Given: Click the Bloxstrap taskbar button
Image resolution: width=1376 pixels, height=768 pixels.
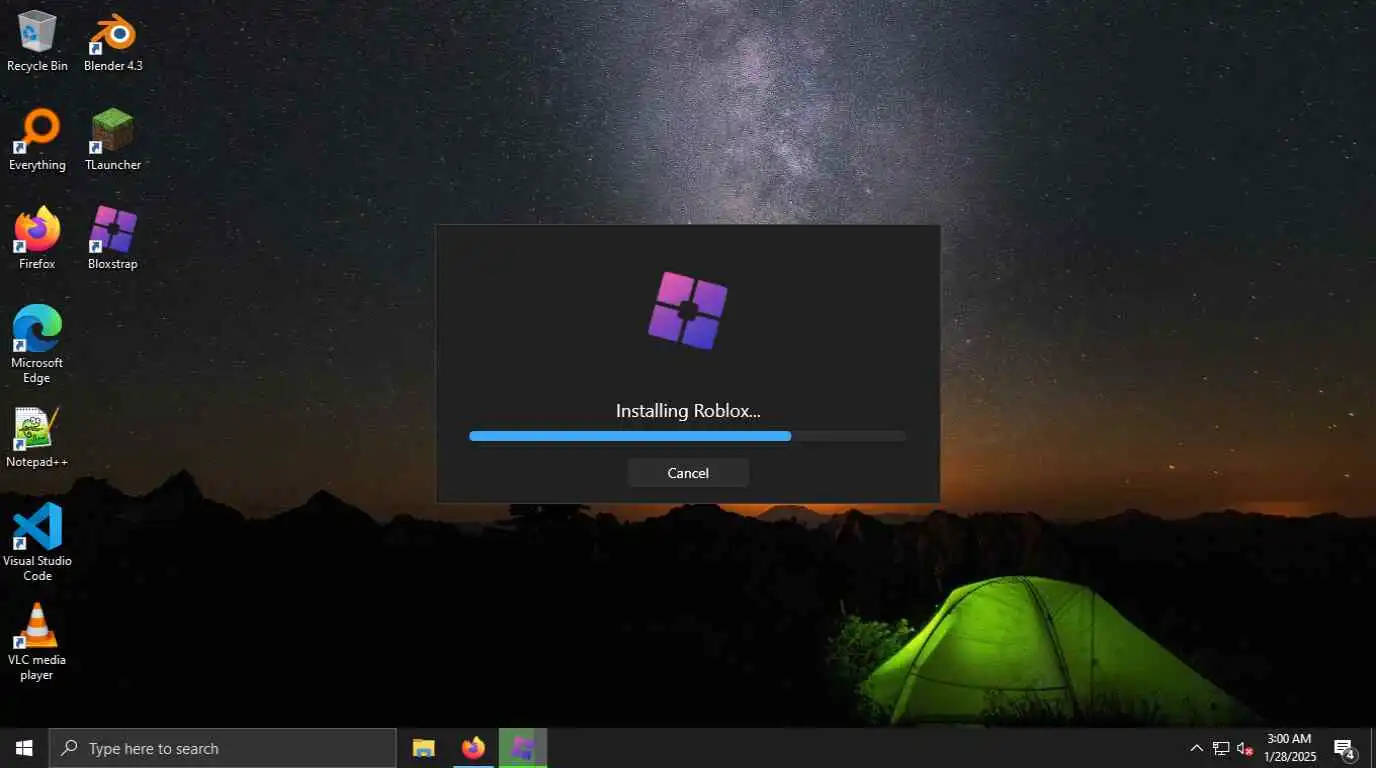Looking at the screenshot, I should [523, 748].
